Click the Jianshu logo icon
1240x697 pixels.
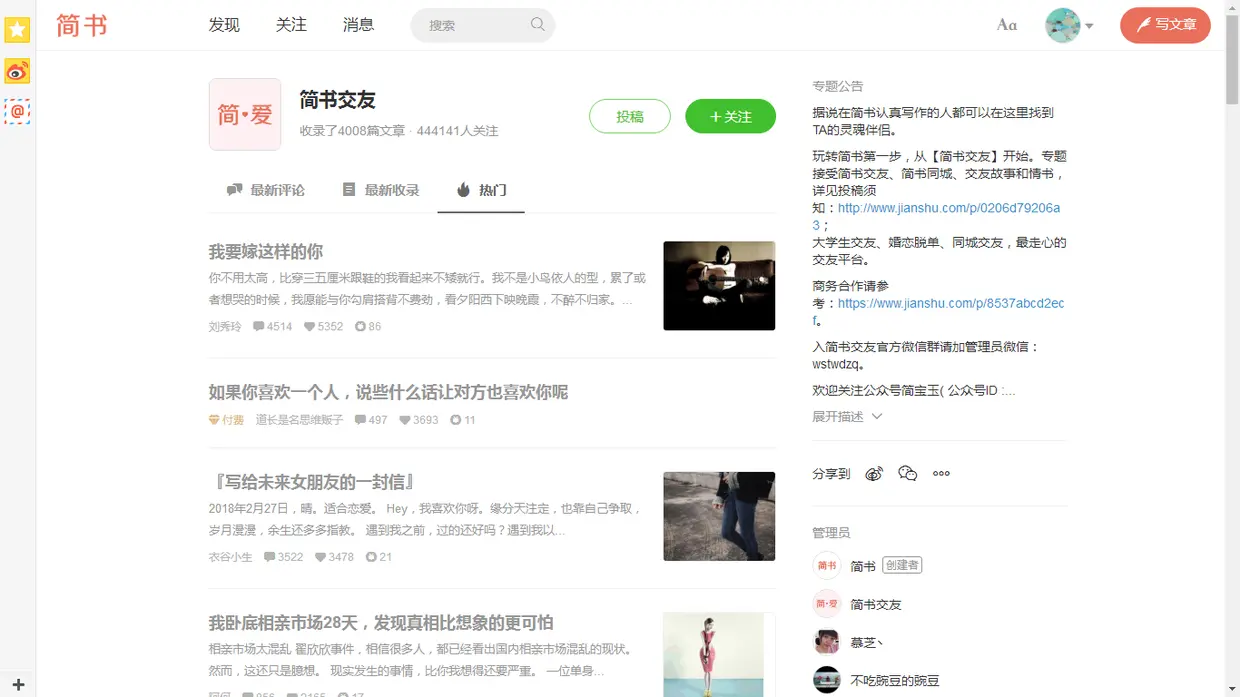click(80, 25)
